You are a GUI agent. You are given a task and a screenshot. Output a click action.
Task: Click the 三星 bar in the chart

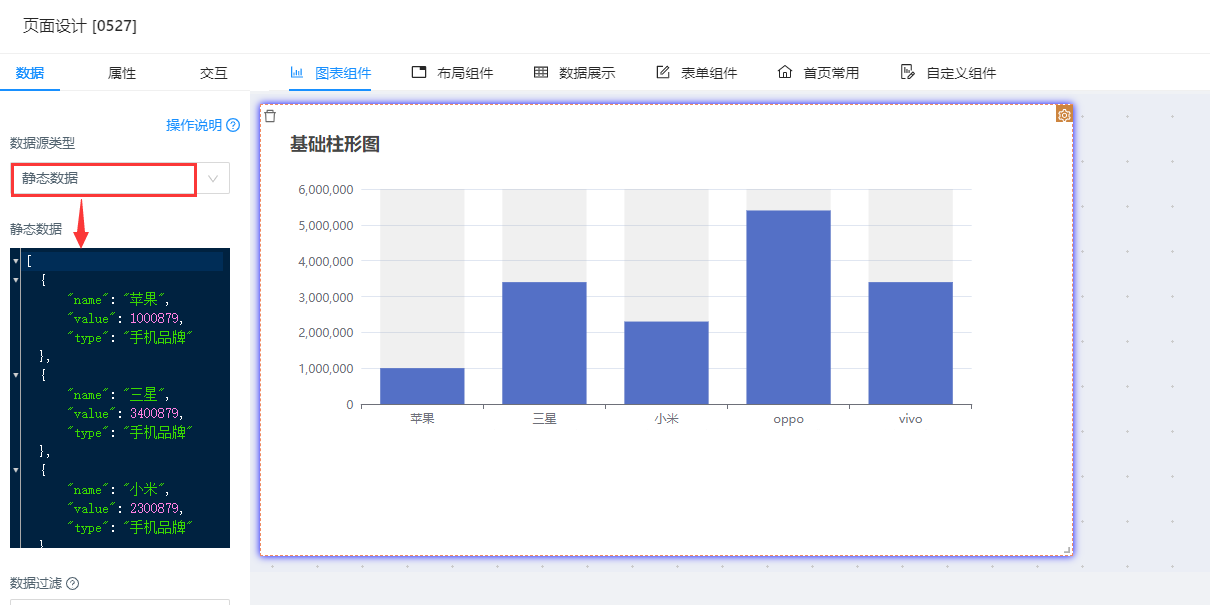[544, 343]
